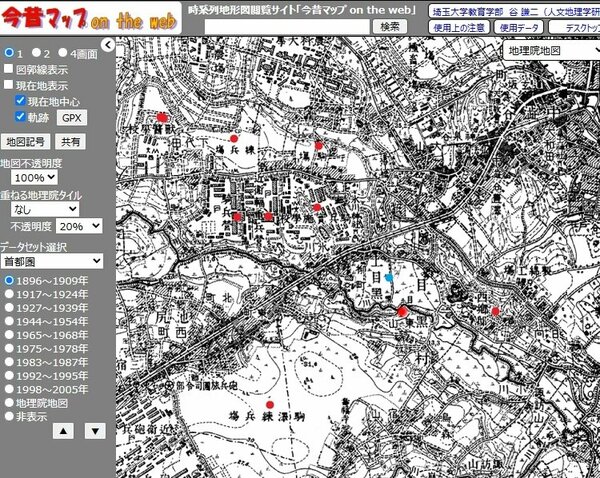Select the 1927～1939年 map period
Viewport: 600px width, 478px height.
pyautogui.click(x=9, y=308)
